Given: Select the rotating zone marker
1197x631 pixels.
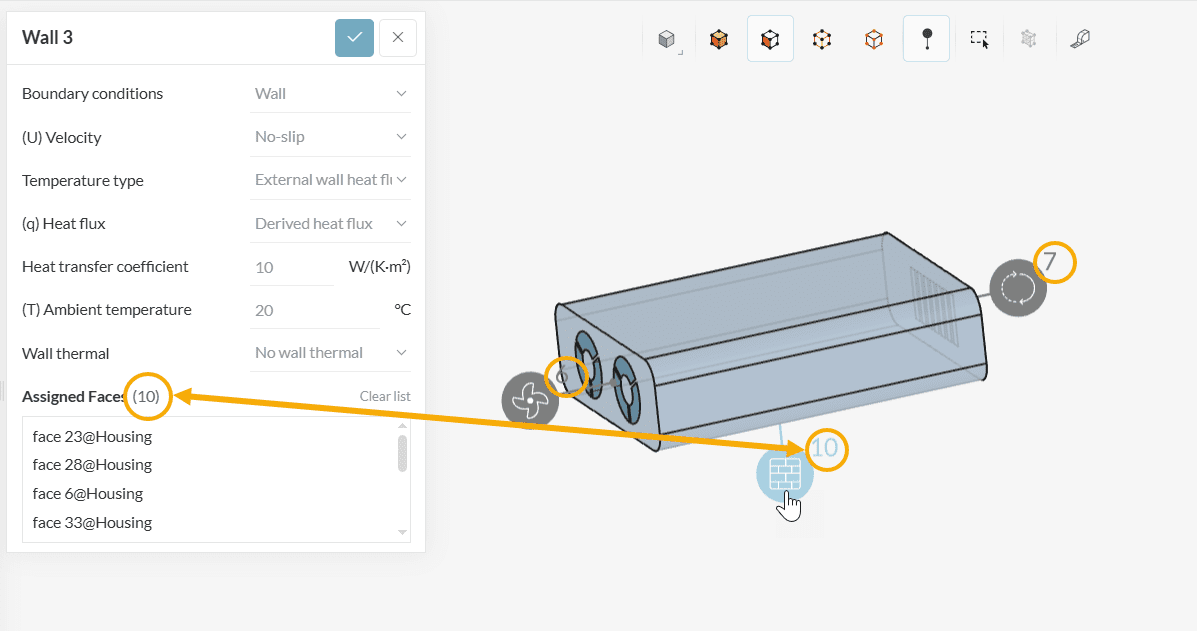Looking at the screenshot, I should pyautogui.click(x=1018, y=288).
